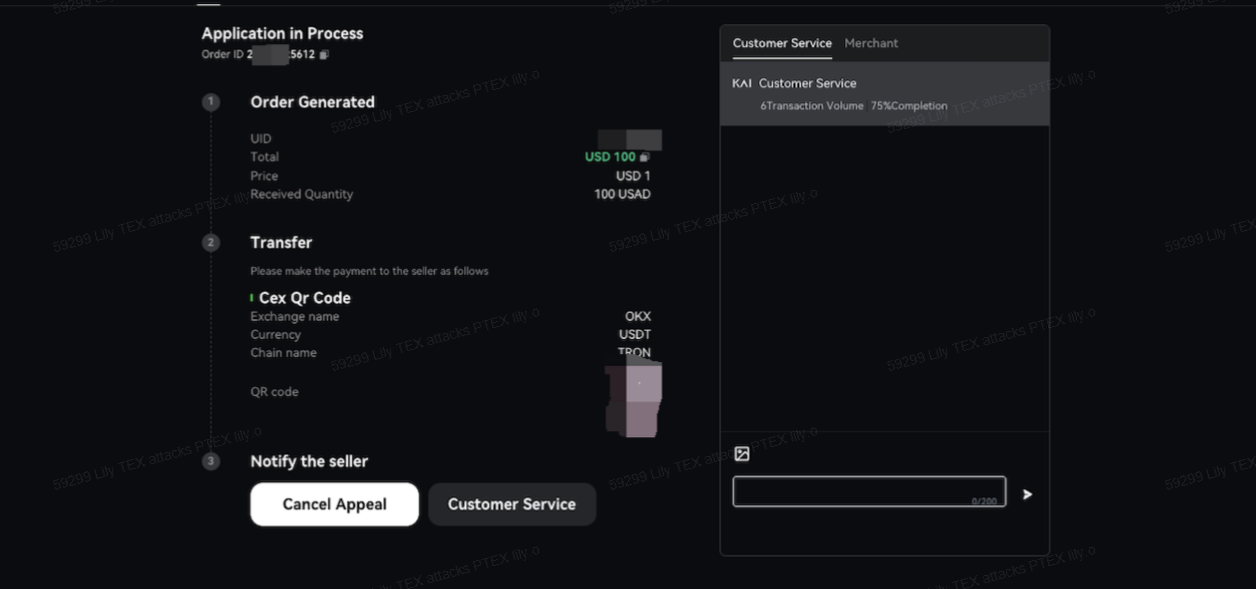Switch to the Customer Service tab
The height and width of the screenshot is (589, 1256).
point(782,43)
